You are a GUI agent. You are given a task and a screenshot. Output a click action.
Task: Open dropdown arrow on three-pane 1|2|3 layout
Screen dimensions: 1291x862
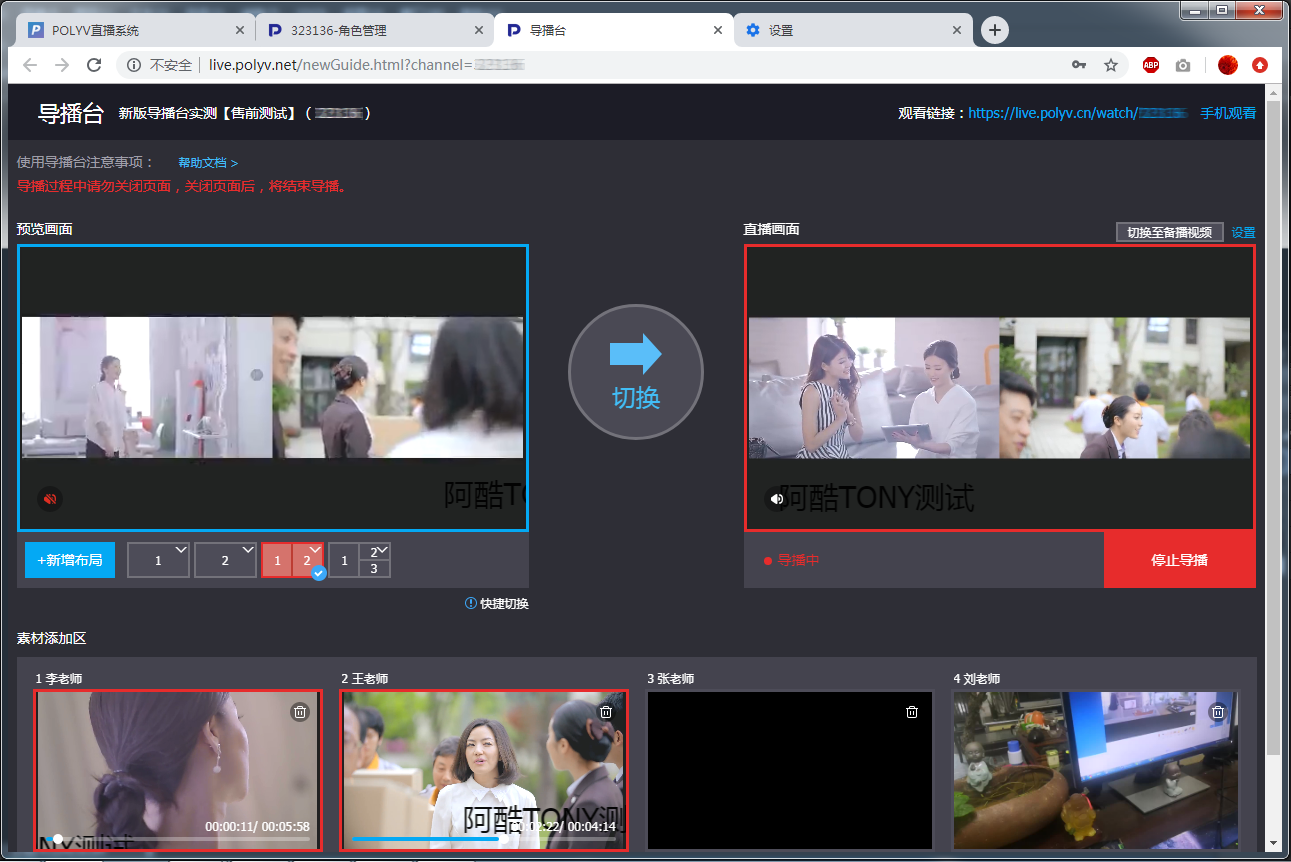tap(382, 550)
